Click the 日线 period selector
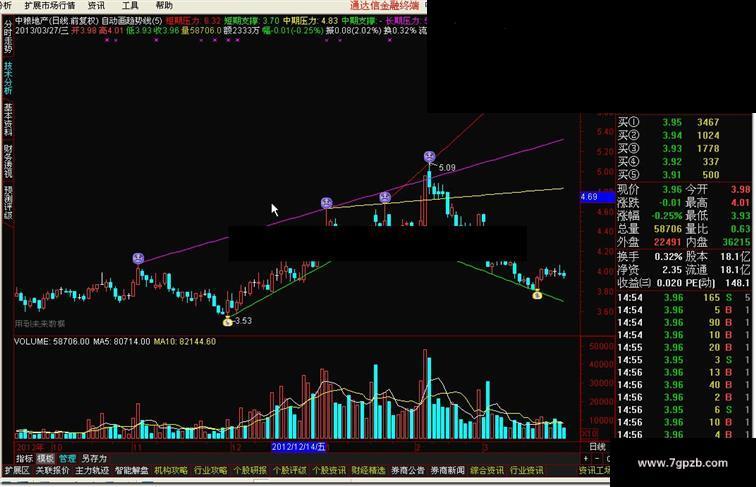 click(x=597, y=446)
